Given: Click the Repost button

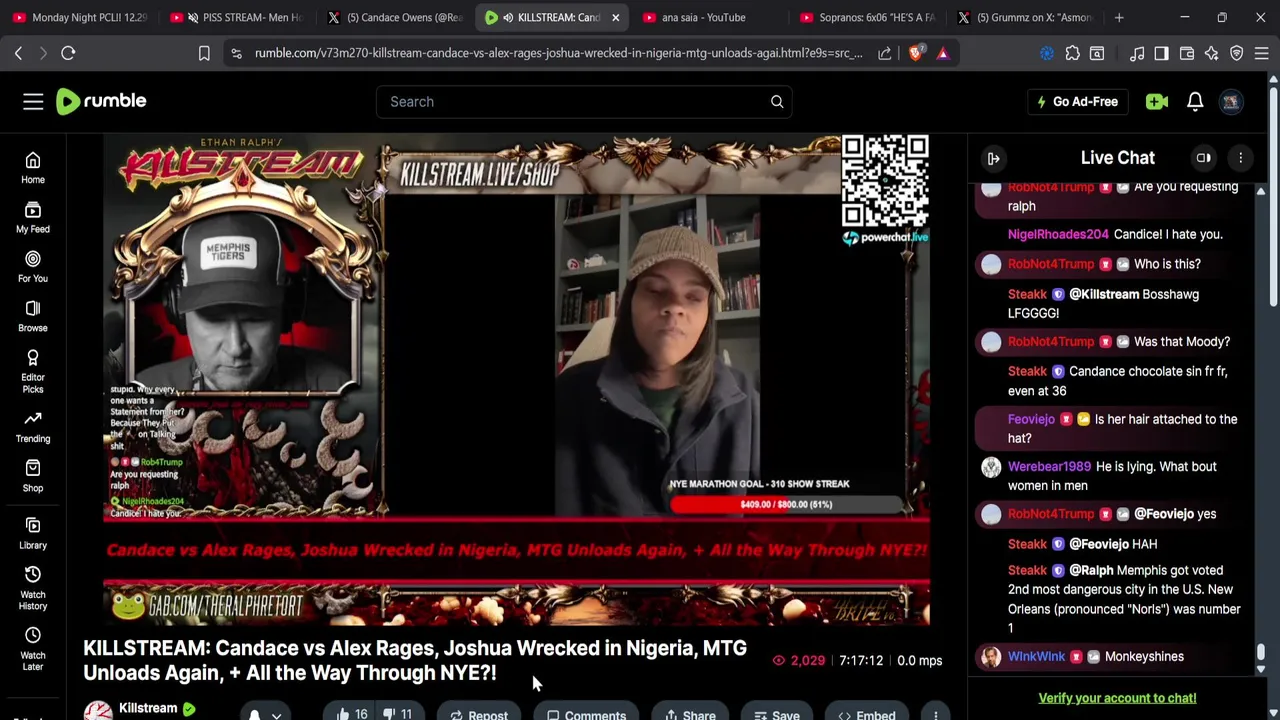Looking at the screenshot, I should coord(479,714).
